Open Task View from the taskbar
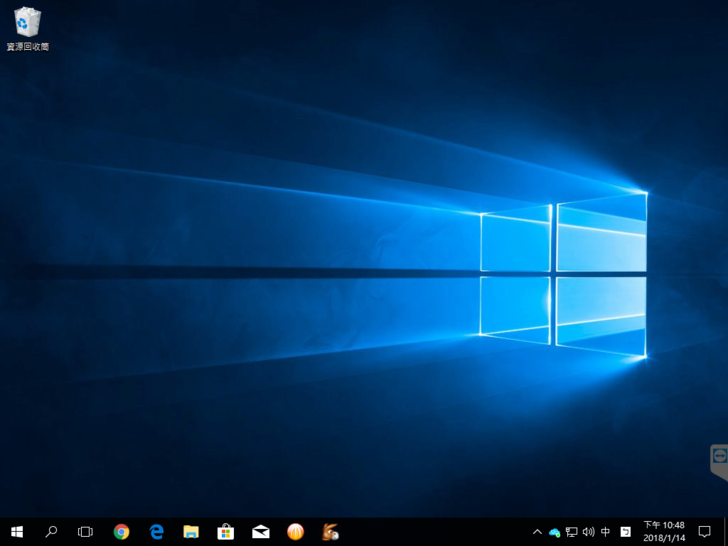 (85, 532)
